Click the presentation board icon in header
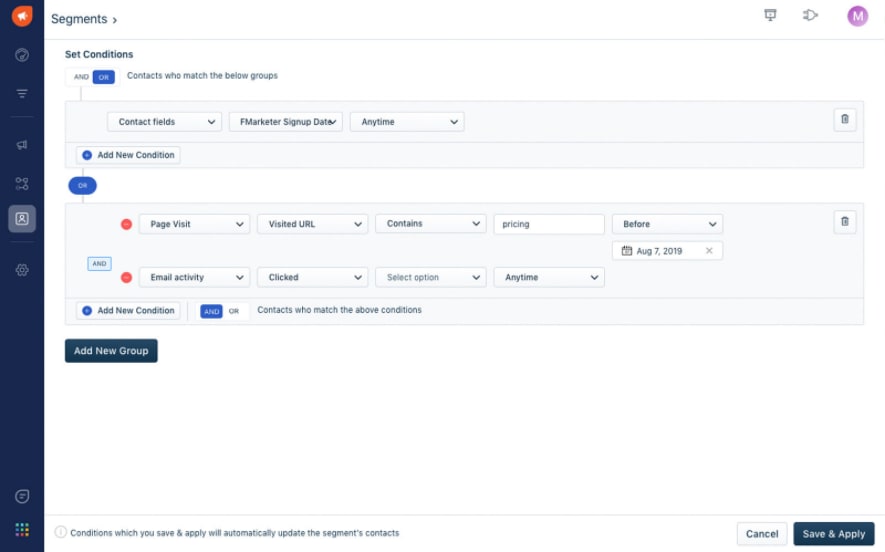This screenshot has width=885, height=552. point(770,15)
